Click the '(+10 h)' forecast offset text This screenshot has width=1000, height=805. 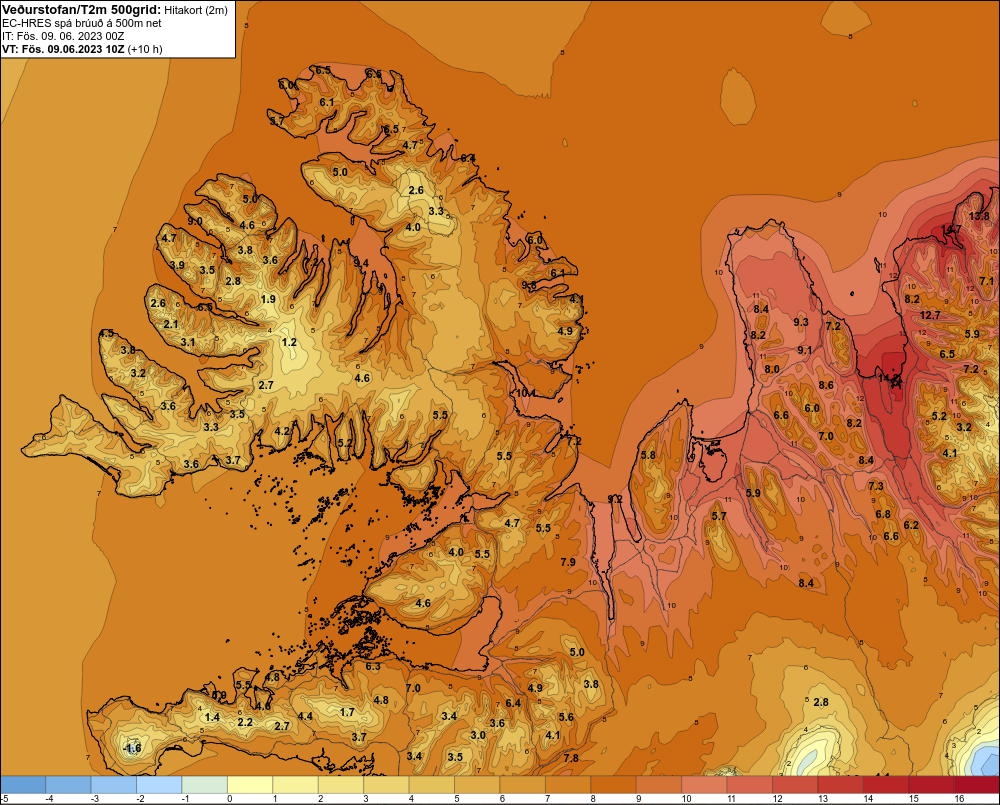(145, 49)
